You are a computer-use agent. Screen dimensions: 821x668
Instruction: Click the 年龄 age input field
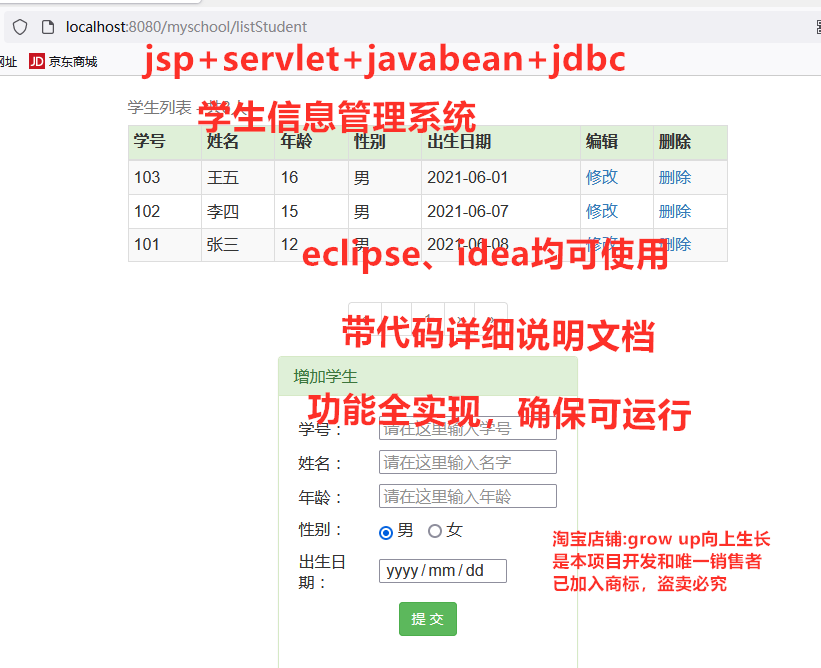[467, 496]
